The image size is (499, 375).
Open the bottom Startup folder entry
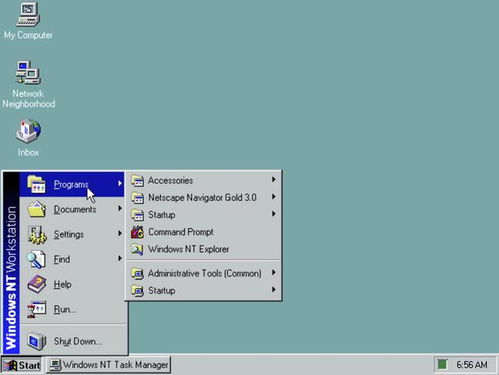pyautogui.click(x=203, y=290)
